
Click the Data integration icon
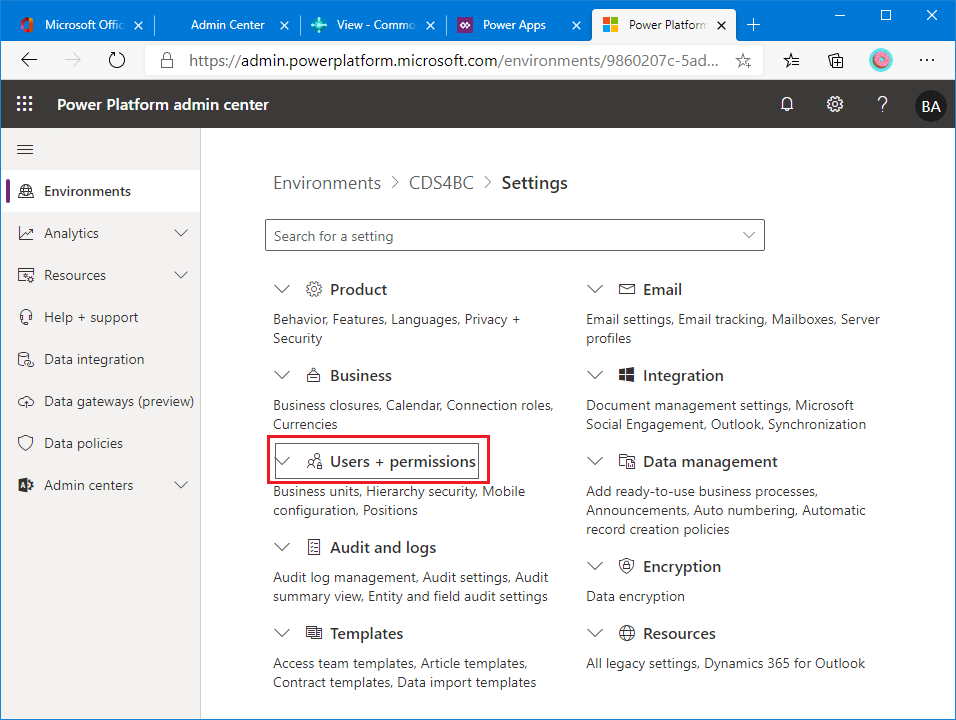[x=26, y=360]
